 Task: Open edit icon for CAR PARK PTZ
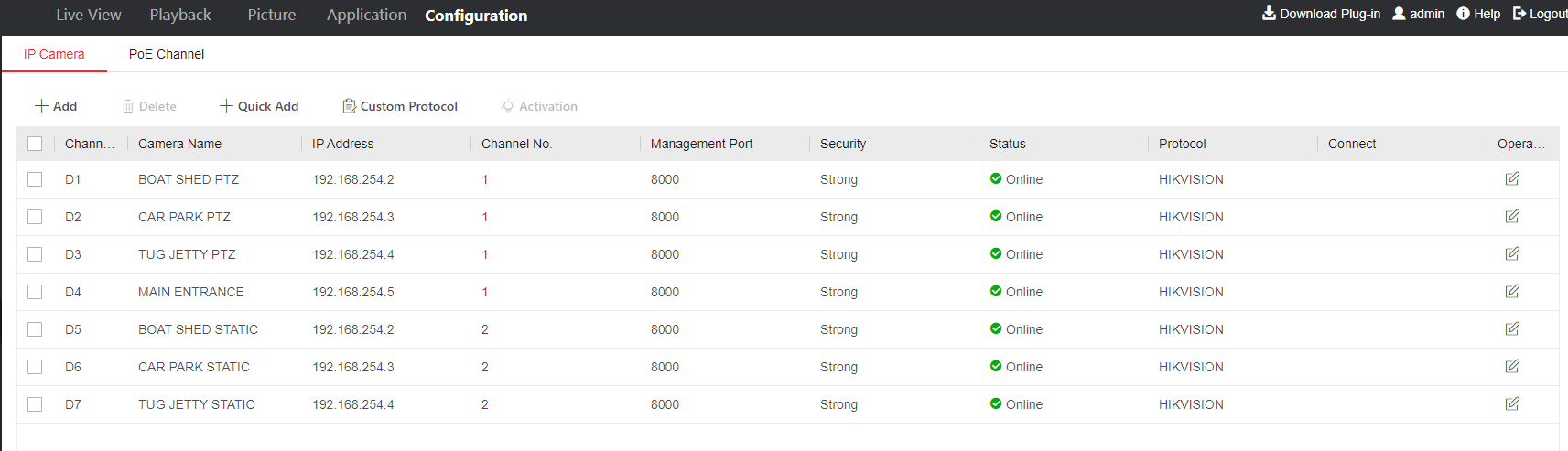coord(1512,217)
